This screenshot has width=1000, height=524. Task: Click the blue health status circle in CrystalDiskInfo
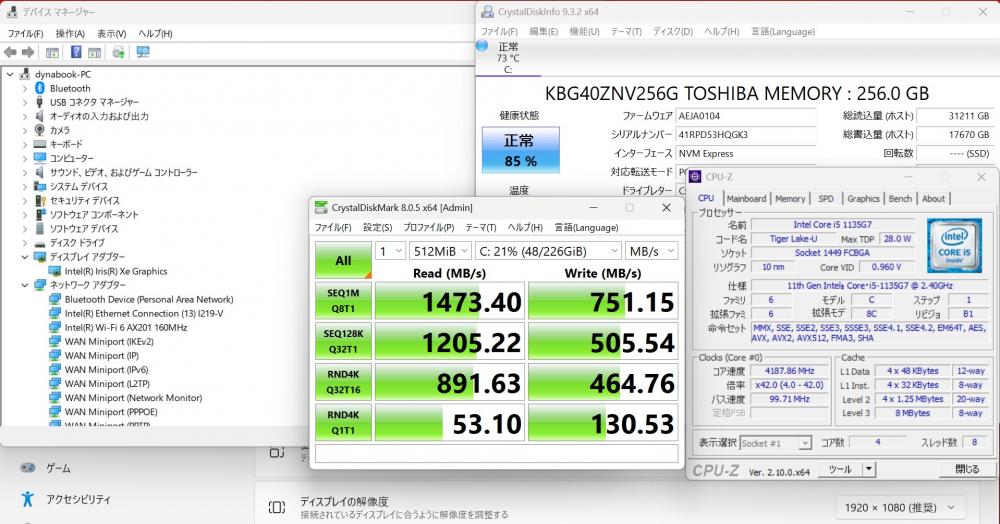tap(482, 45)
